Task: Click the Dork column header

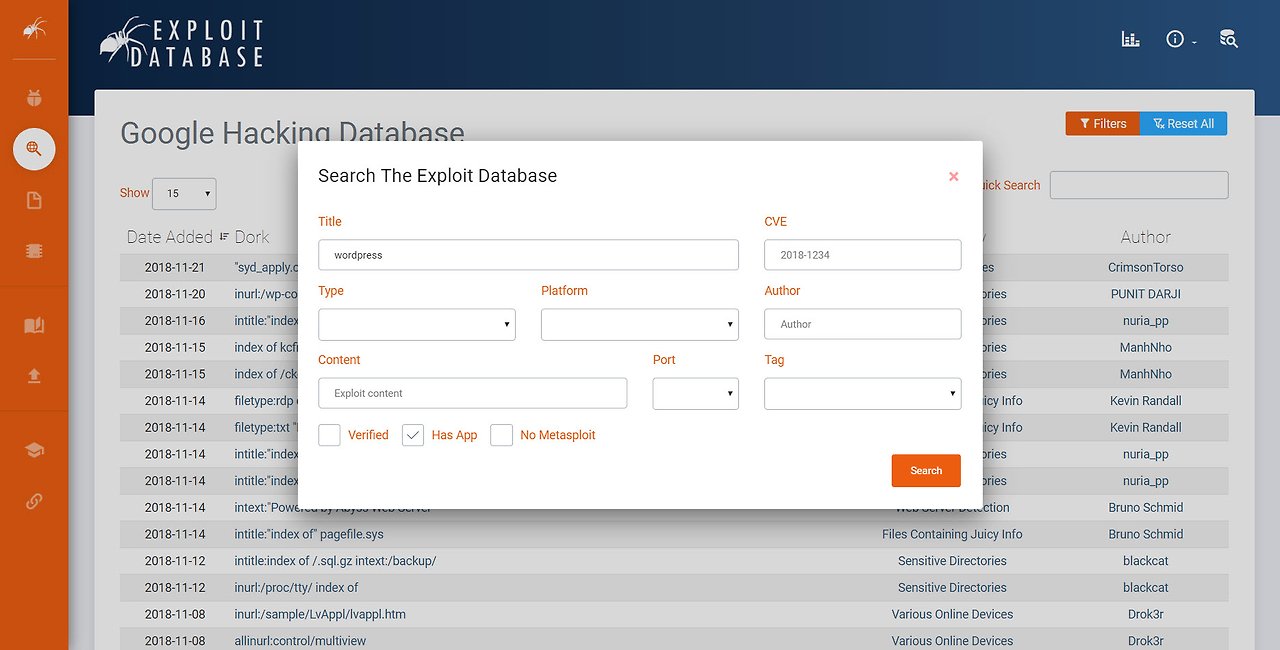Action: click(252, 237)
